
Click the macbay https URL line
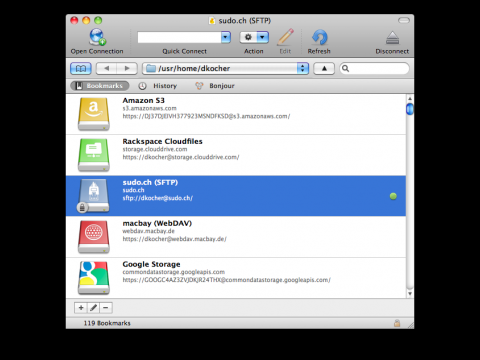click(174, 239)
